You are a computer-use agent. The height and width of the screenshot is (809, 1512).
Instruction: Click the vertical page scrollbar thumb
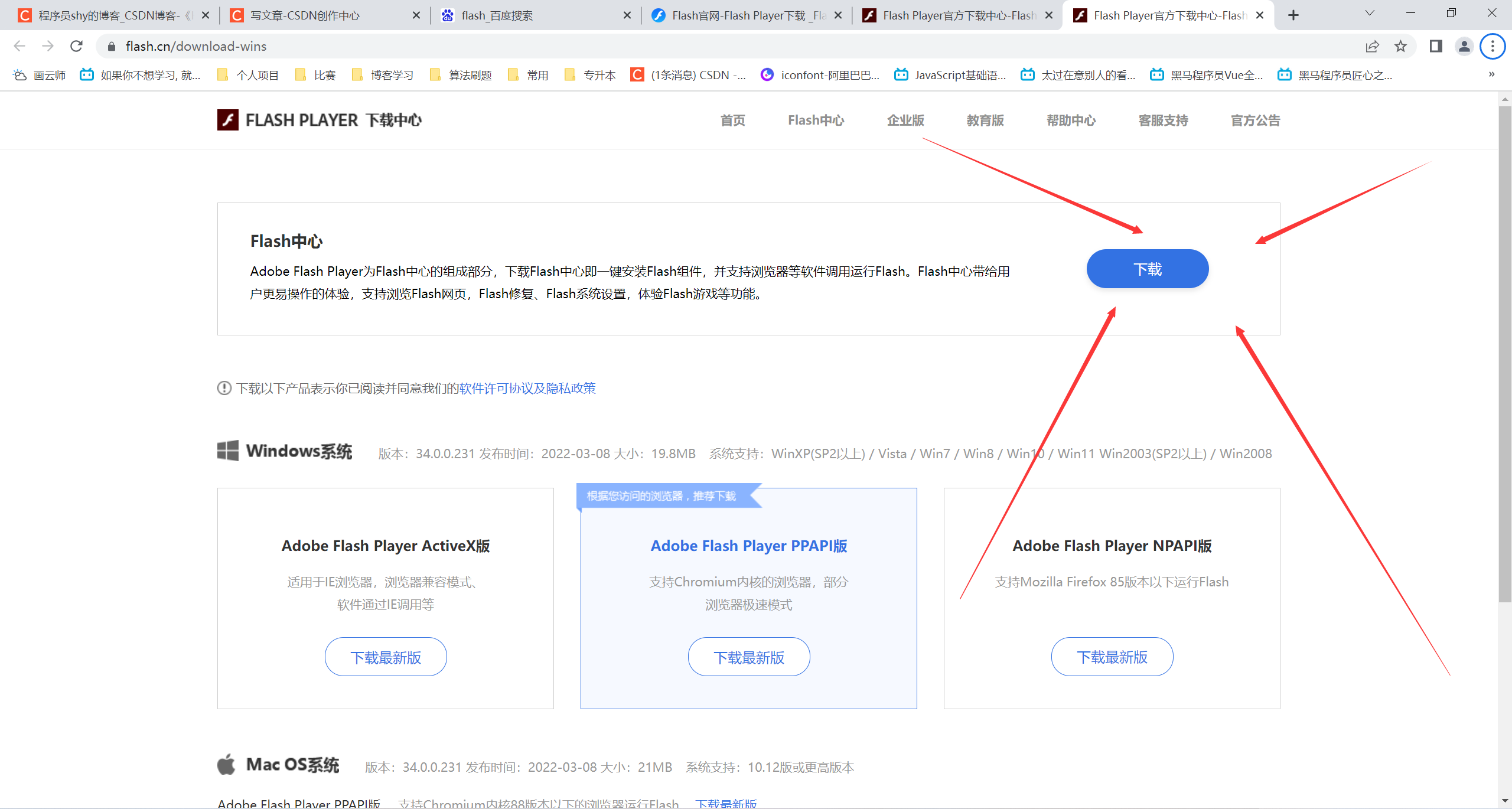tap(1505, 354)
